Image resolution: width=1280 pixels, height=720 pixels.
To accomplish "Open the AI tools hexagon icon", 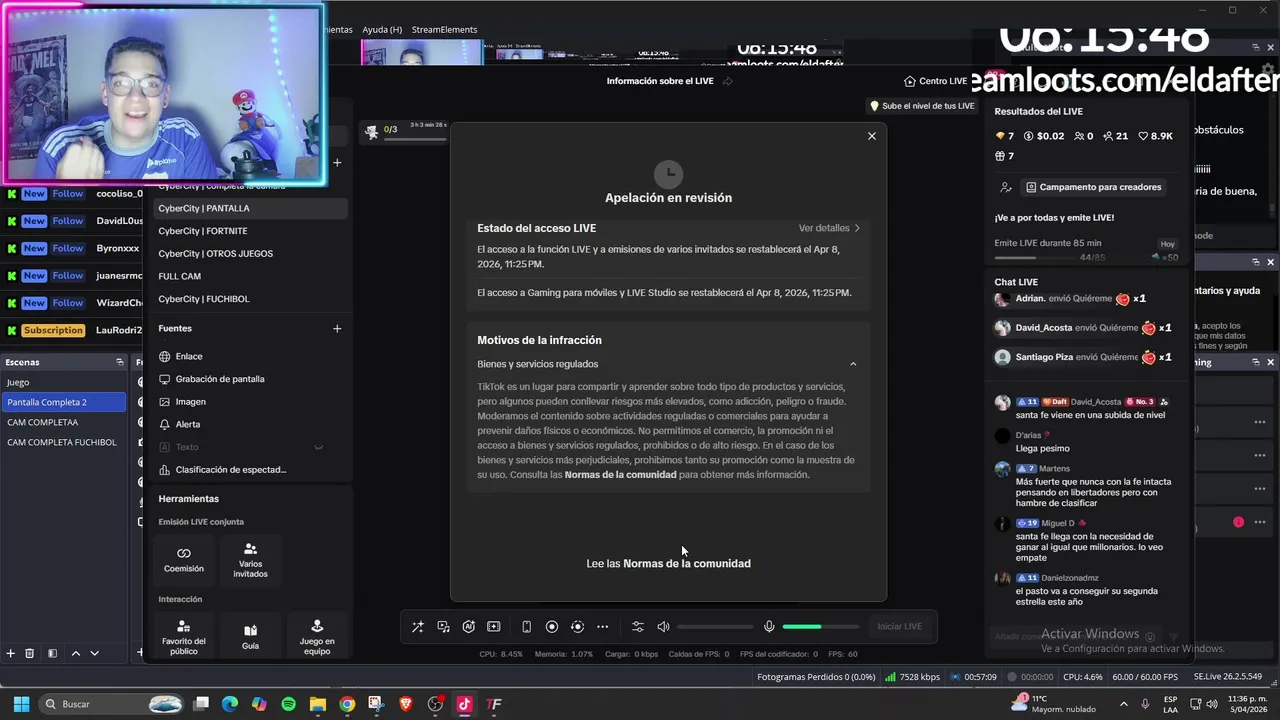I will [x=468, y=627].
